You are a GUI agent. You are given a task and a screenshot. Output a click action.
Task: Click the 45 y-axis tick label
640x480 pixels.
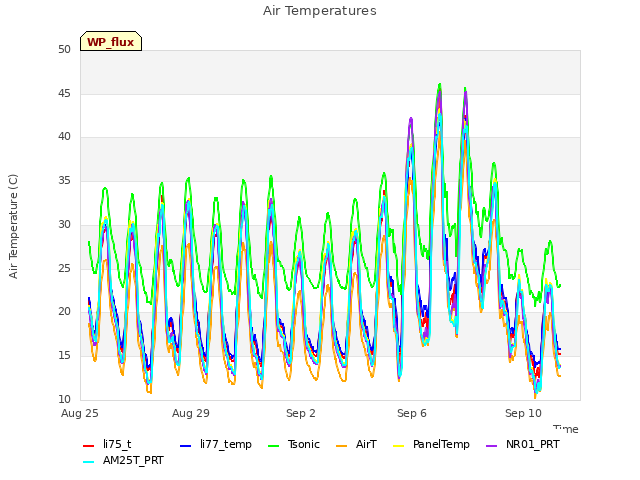point(64,93)
